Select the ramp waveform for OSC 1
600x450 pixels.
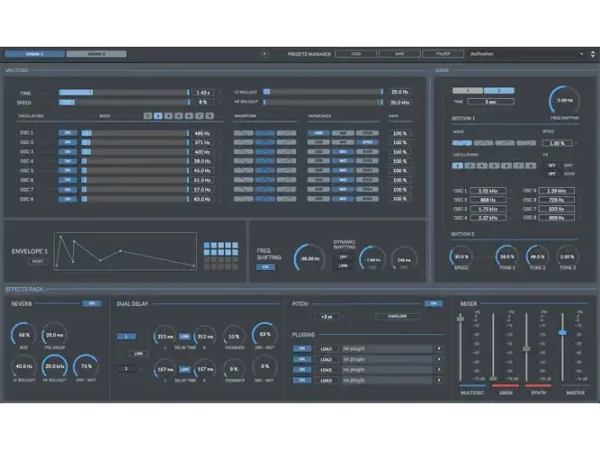pyautogui.click(x=286, y=133)
